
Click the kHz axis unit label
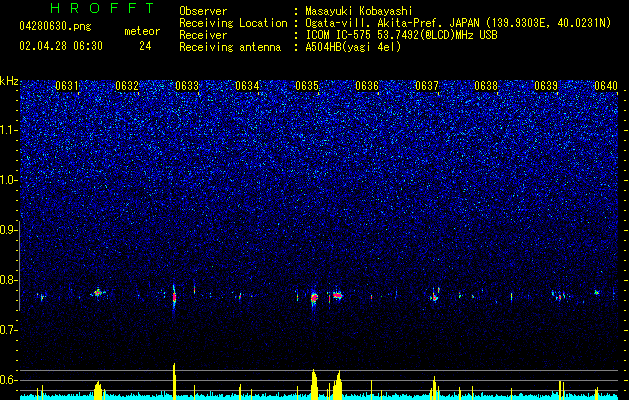(9, 81)
